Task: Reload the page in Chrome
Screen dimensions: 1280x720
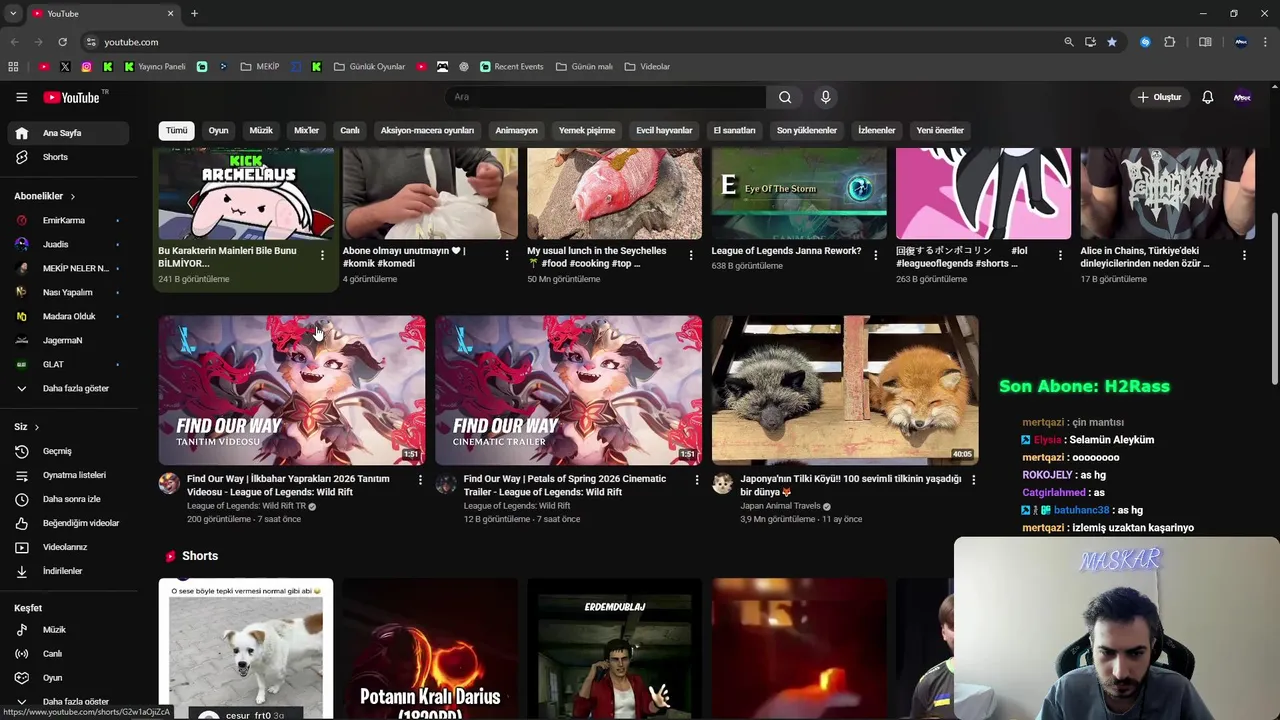Action: 62,42
